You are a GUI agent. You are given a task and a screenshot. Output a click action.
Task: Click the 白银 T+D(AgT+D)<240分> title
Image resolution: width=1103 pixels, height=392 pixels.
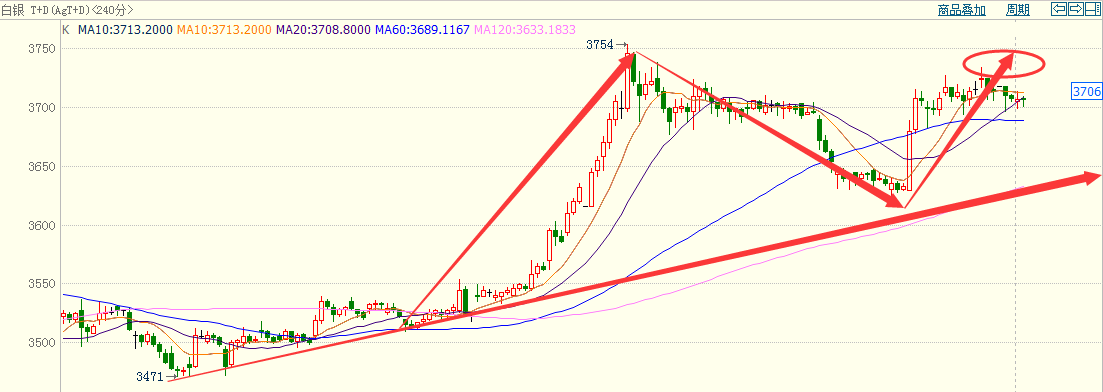click(x=68, y=10)
